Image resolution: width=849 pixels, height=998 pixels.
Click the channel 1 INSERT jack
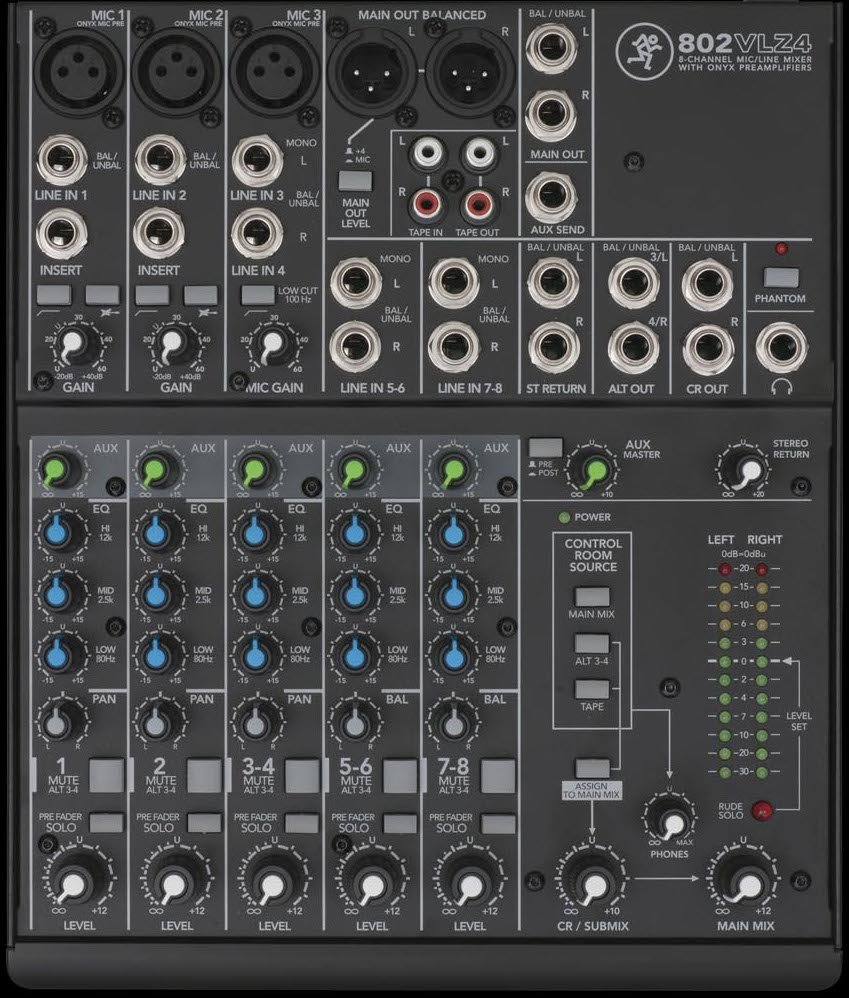(x=62, y=232)
